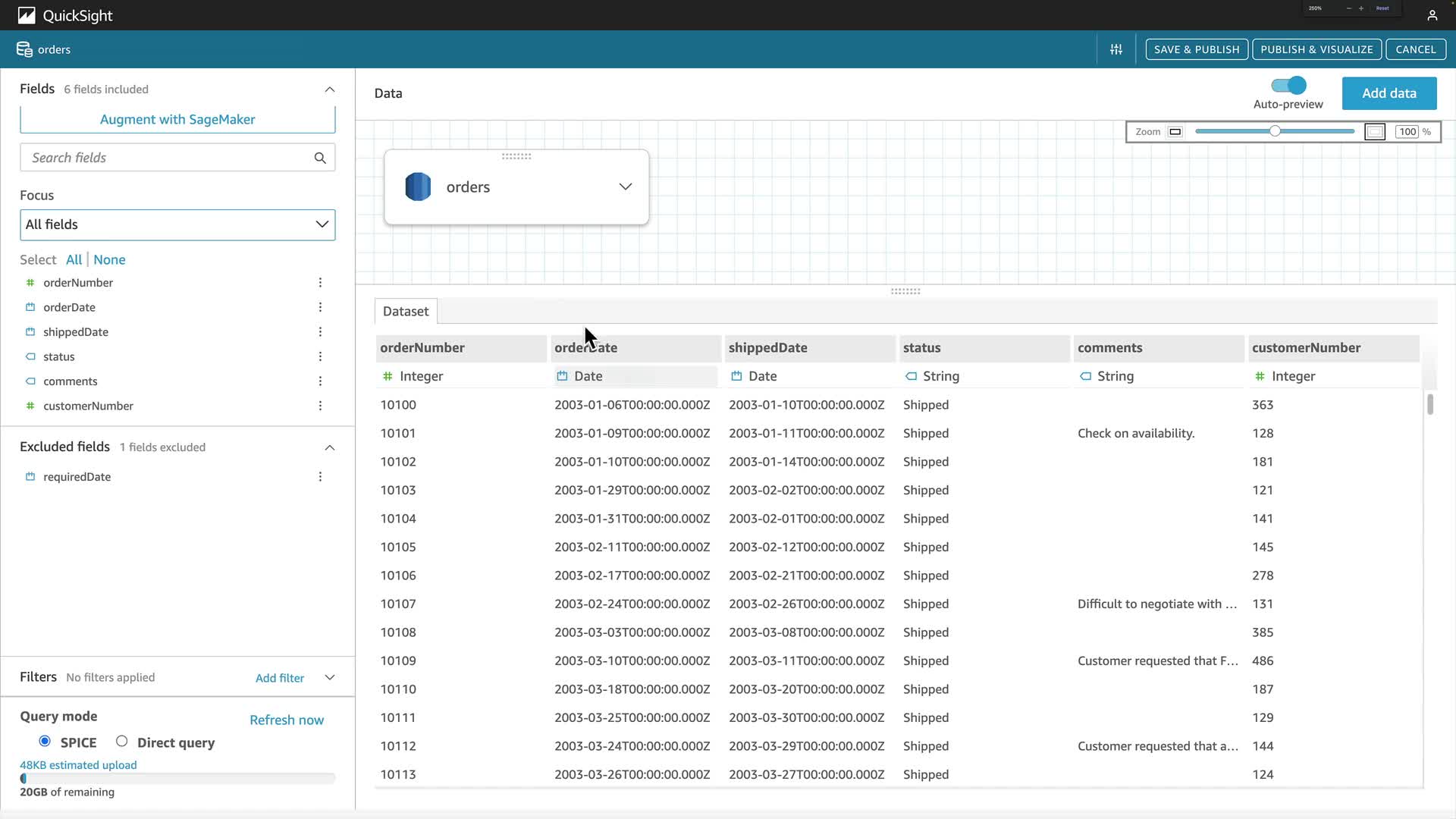Viewport: 1456px width, 819px height.
Task: Click the orders data source icon
Action: coord(418,187)
